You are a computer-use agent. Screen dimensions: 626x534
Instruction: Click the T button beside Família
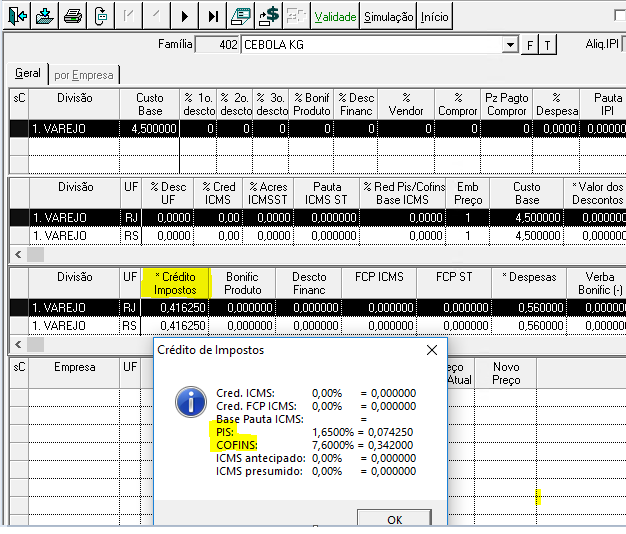(x=547, y=45)
